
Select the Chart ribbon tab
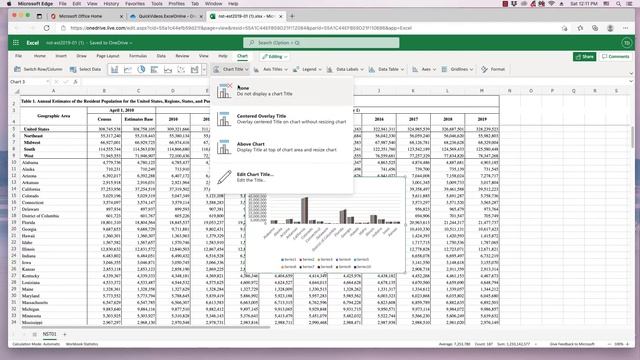pyautogui.click(x=242, y=56)
